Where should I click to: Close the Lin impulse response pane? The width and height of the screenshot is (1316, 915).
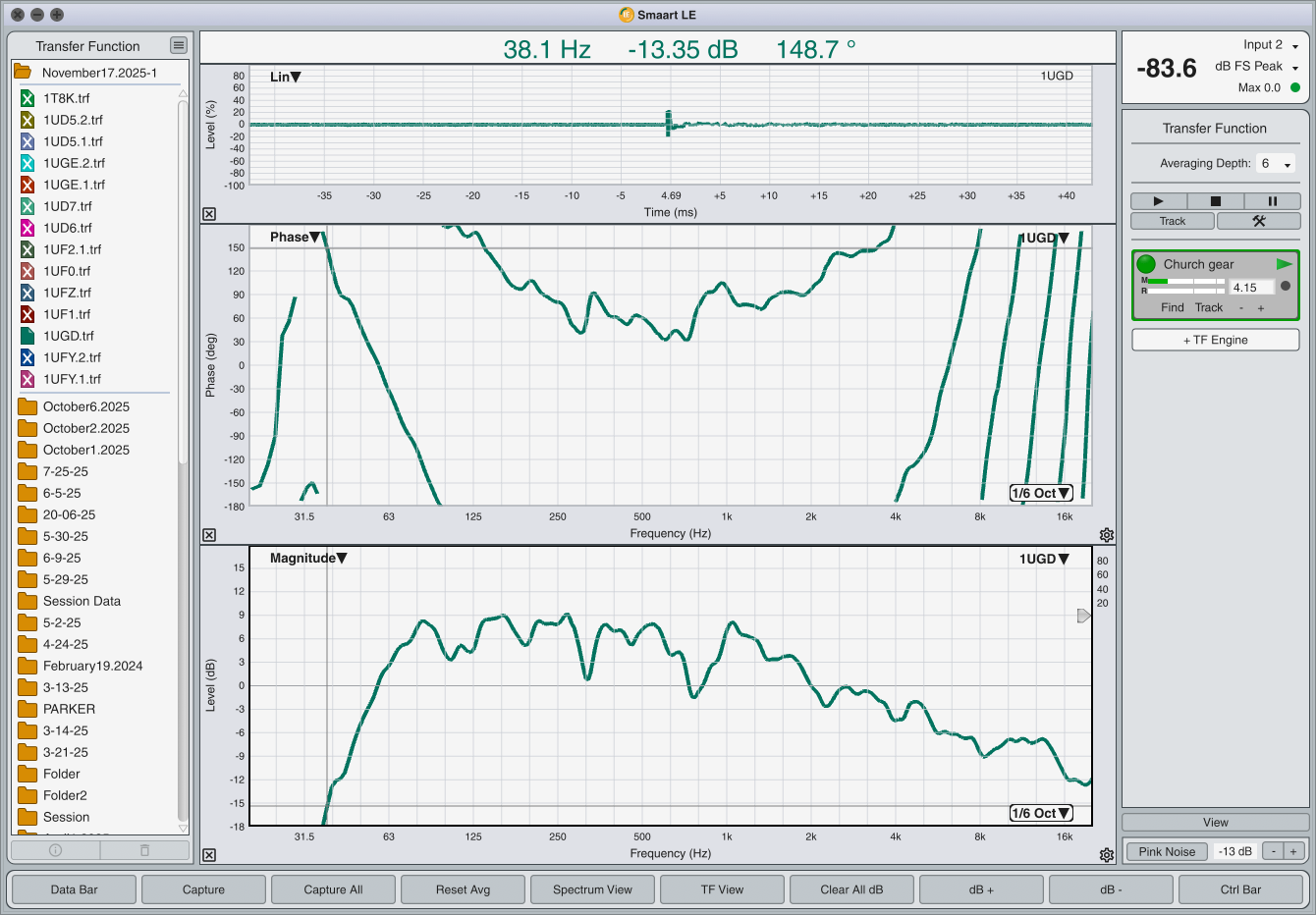point(207,213)
